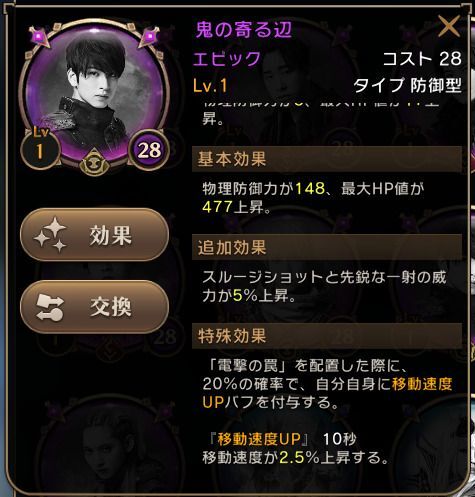Select the character portrait medallion
Image resolution: width=475 pixels, height=497 pixels.
coord(94,93)
